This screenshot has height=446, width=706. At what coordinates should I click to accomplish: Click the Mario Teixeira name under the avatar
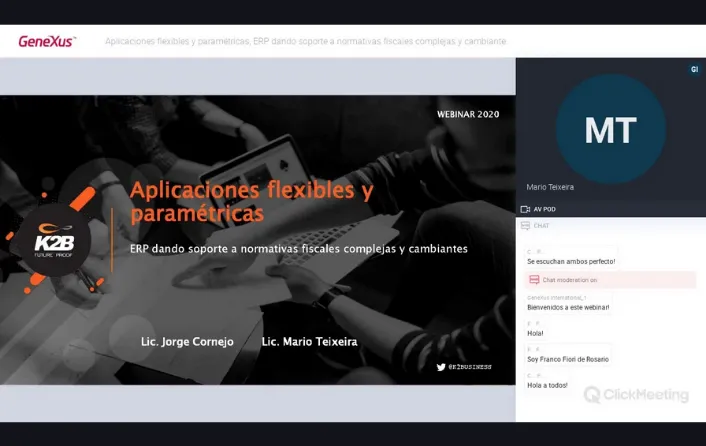(550, 187)
